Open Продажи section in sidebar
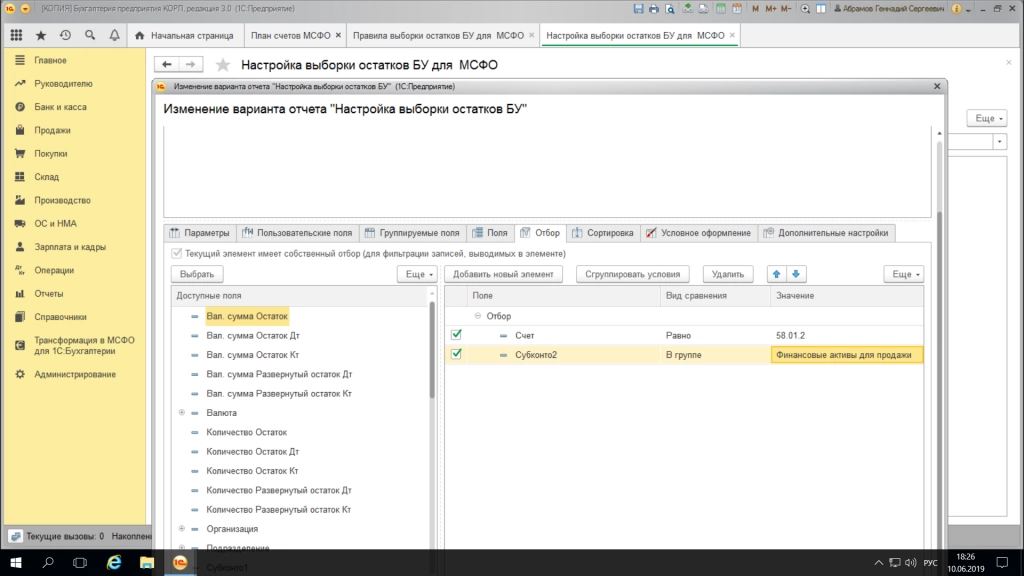1024x576 pixels. (x=52, y=131)
